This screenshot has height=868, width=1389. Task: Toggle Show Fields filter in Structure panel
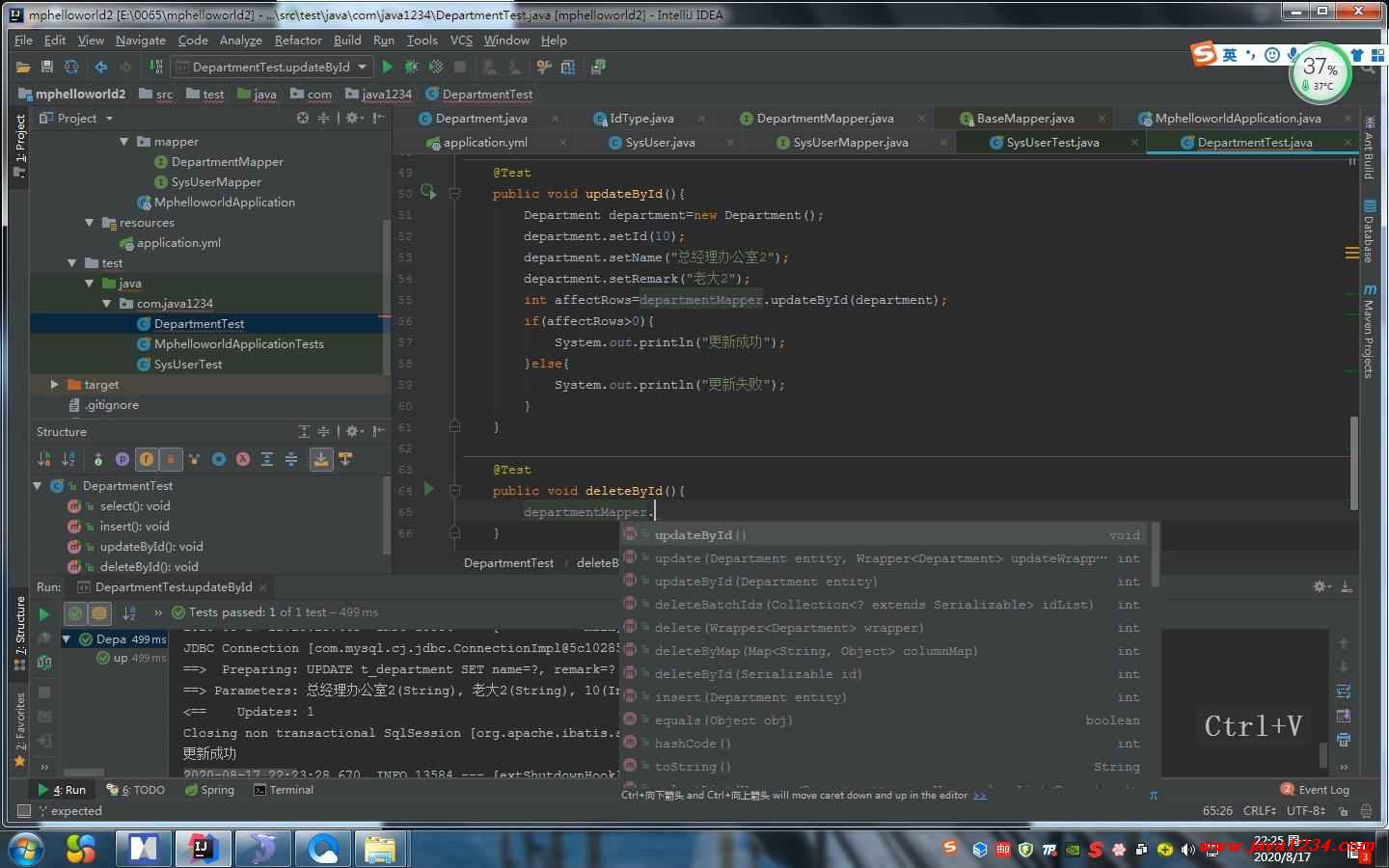[x=147, y=459]
